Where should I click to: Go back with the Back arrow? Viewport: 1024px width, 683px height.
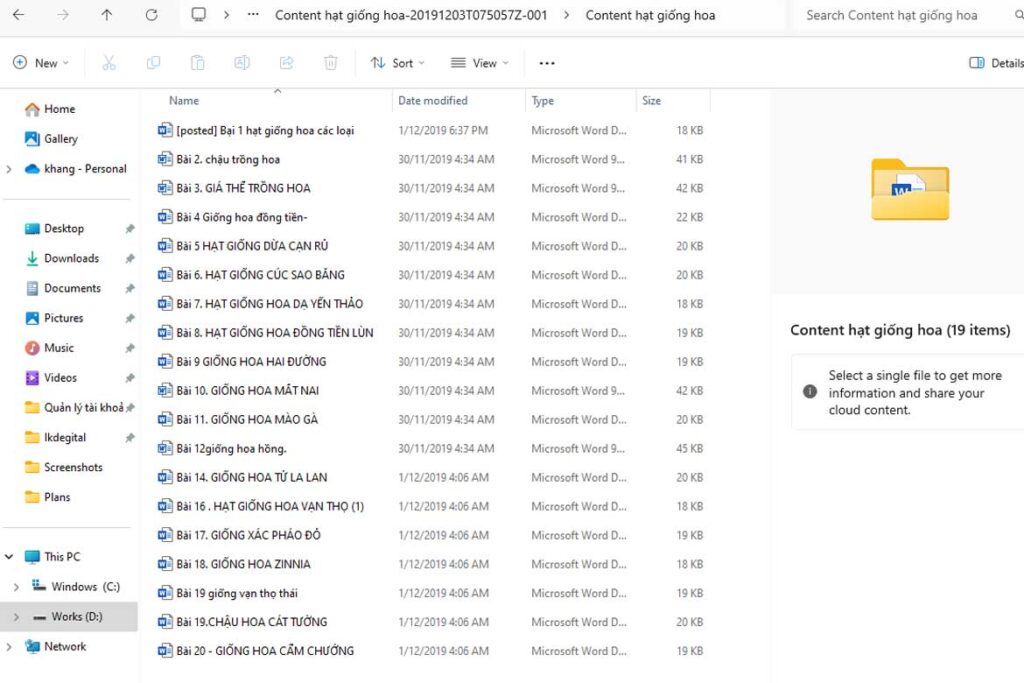click(18, 15)
